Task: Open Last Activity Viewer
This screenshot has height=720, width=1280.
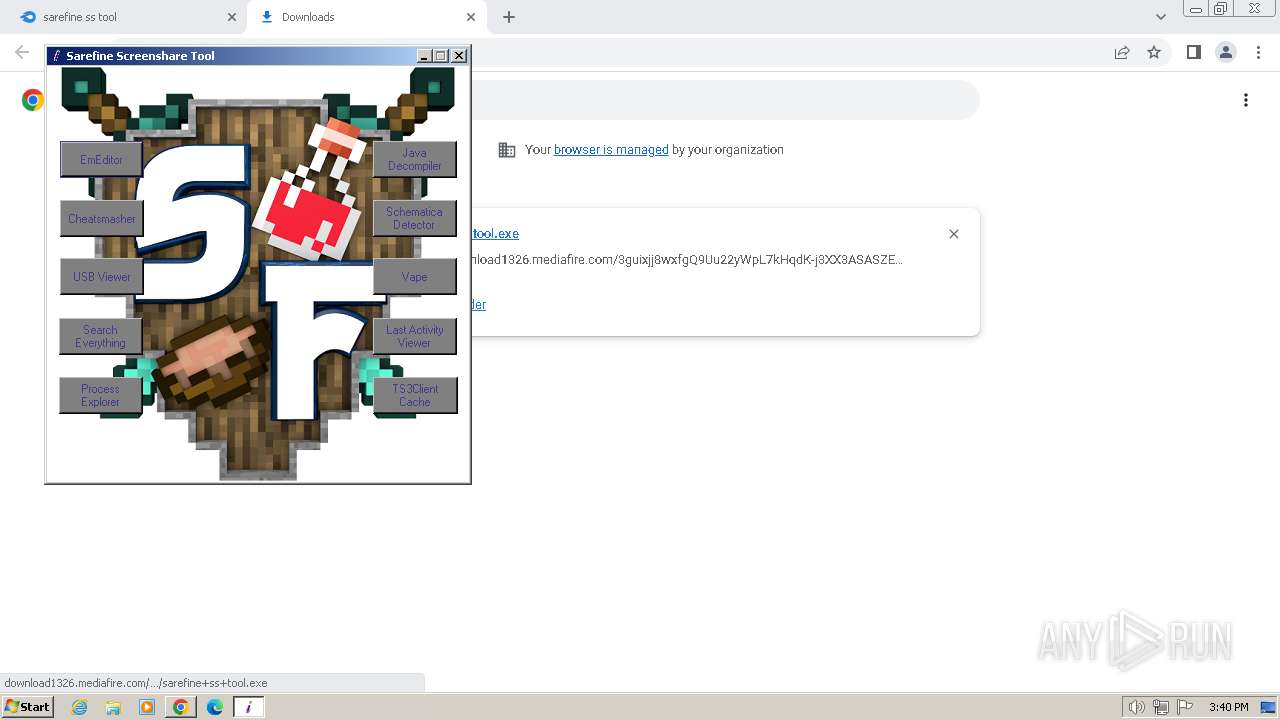Action: click(415, 336)
